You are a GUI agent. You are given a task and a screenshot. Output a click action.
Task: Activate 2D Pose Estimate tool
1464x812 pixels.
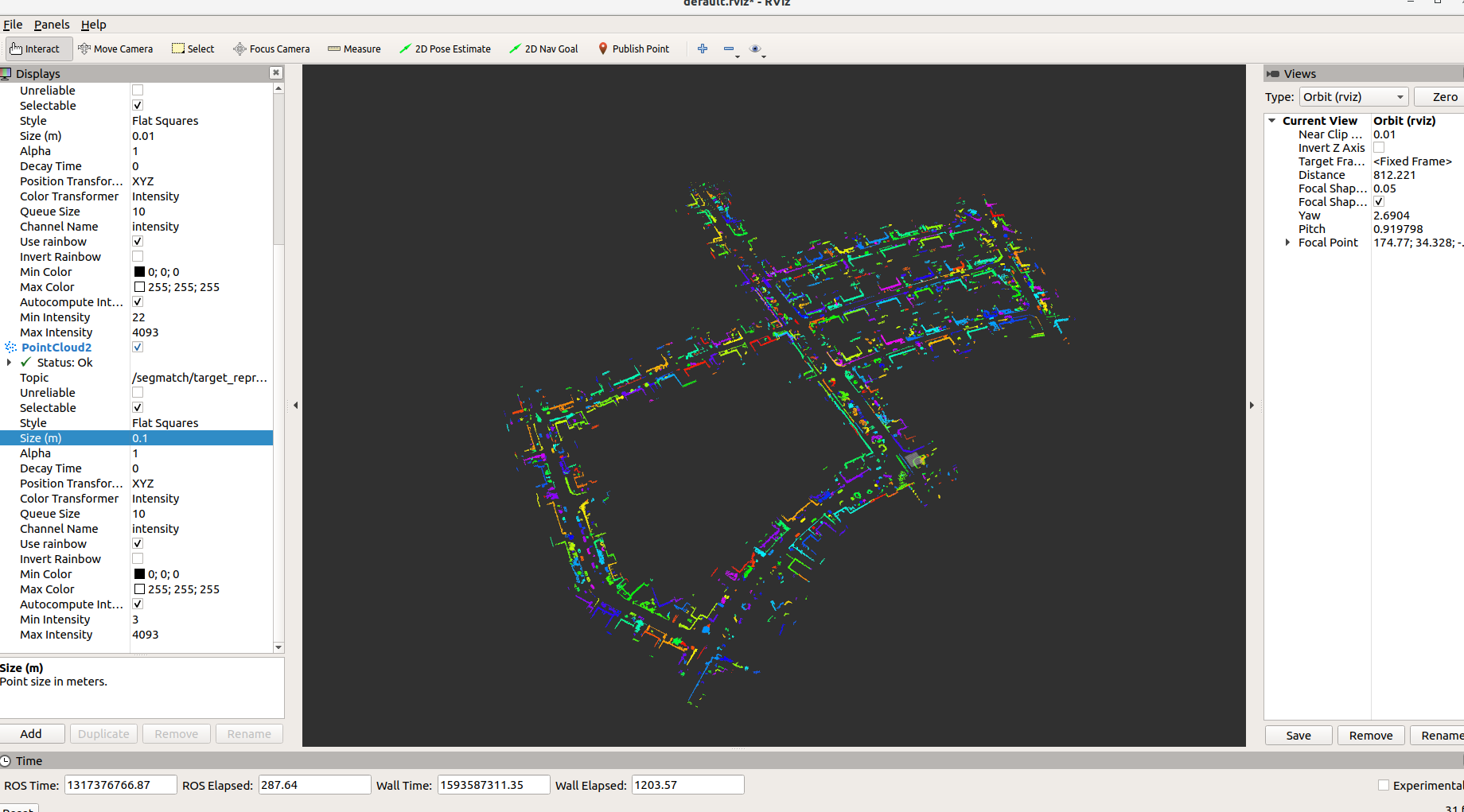[x=445, y=49]
